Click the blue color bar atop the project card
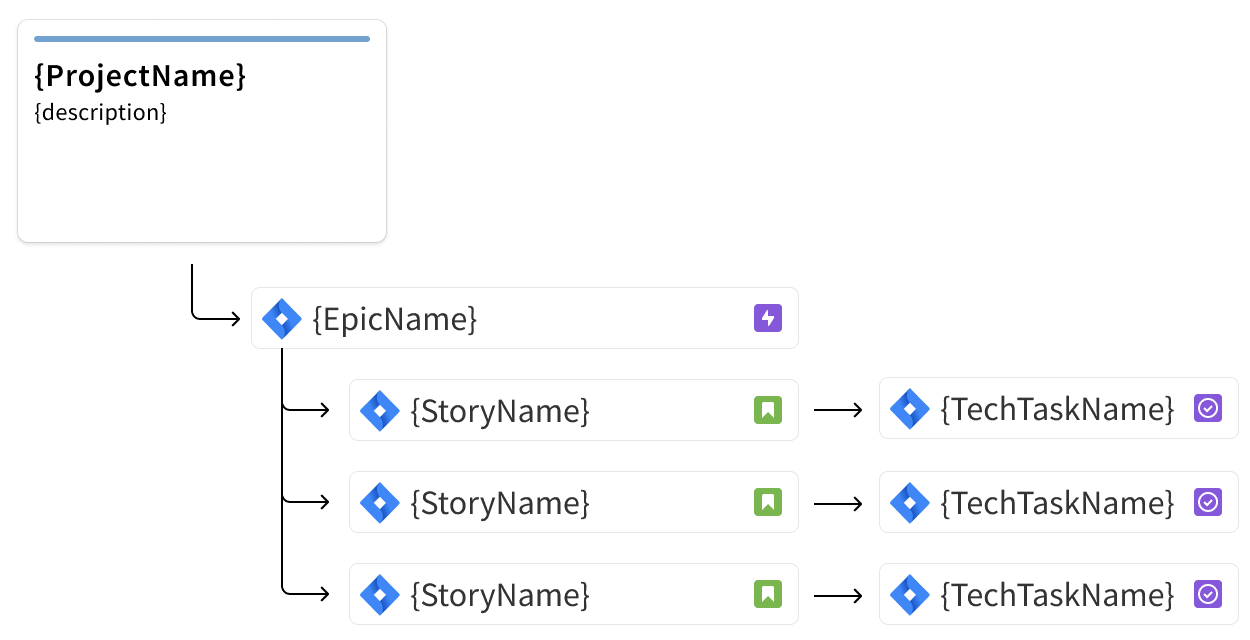The width and height of the screenshot is (1250, 640). click(202, 39)
